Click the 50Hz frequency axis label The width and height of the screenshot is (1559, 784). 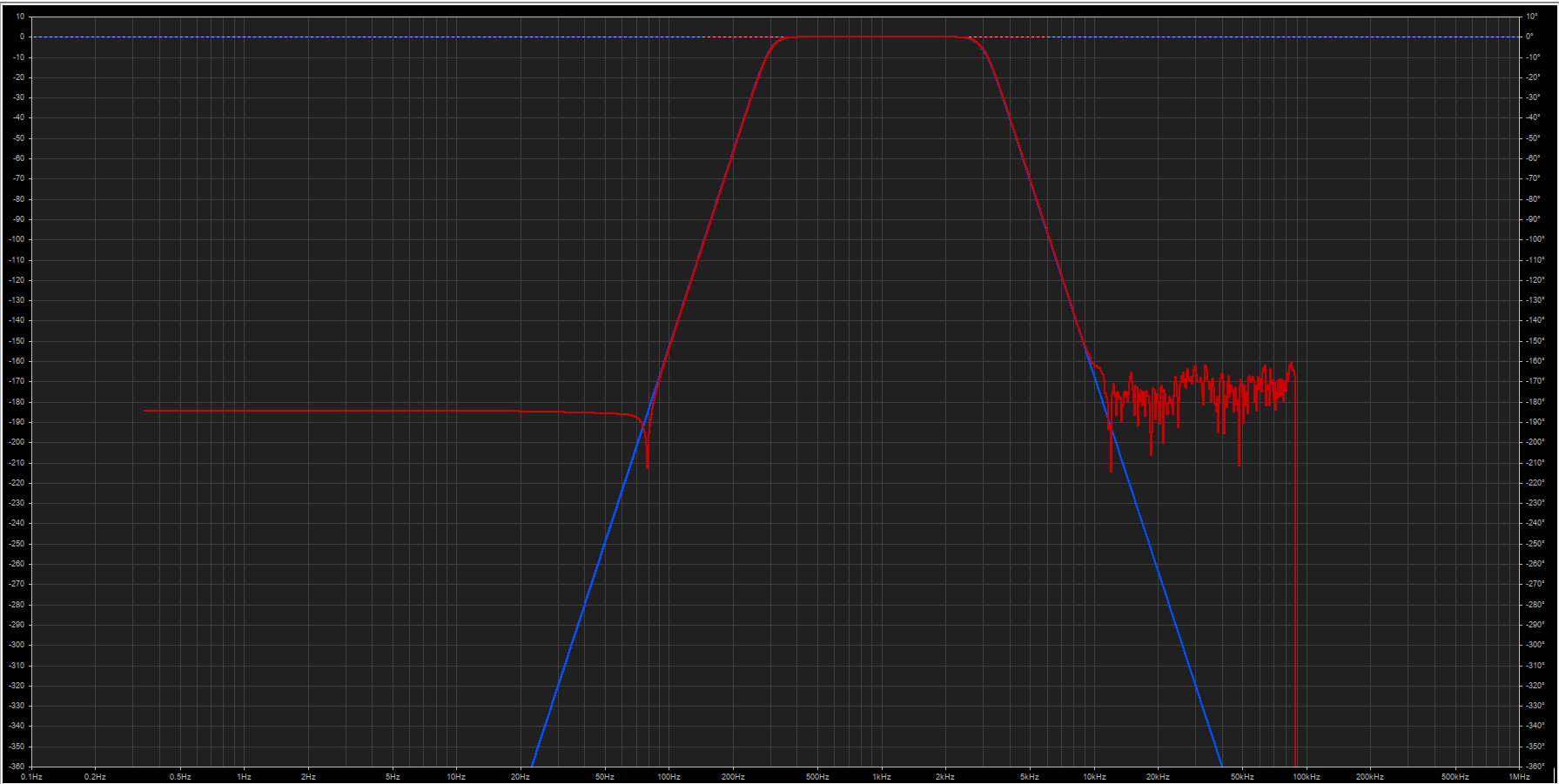(605, 777)
